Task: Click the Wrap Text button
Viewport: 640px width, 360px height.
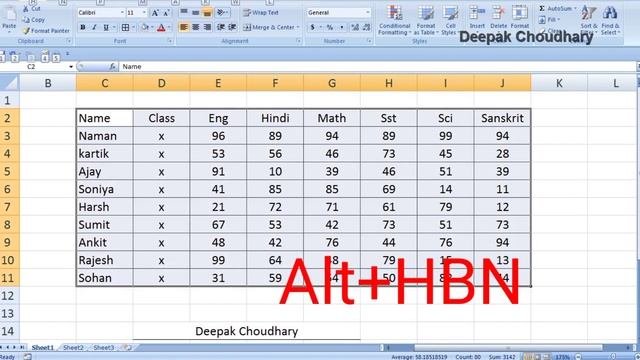Action: point(261,13)
